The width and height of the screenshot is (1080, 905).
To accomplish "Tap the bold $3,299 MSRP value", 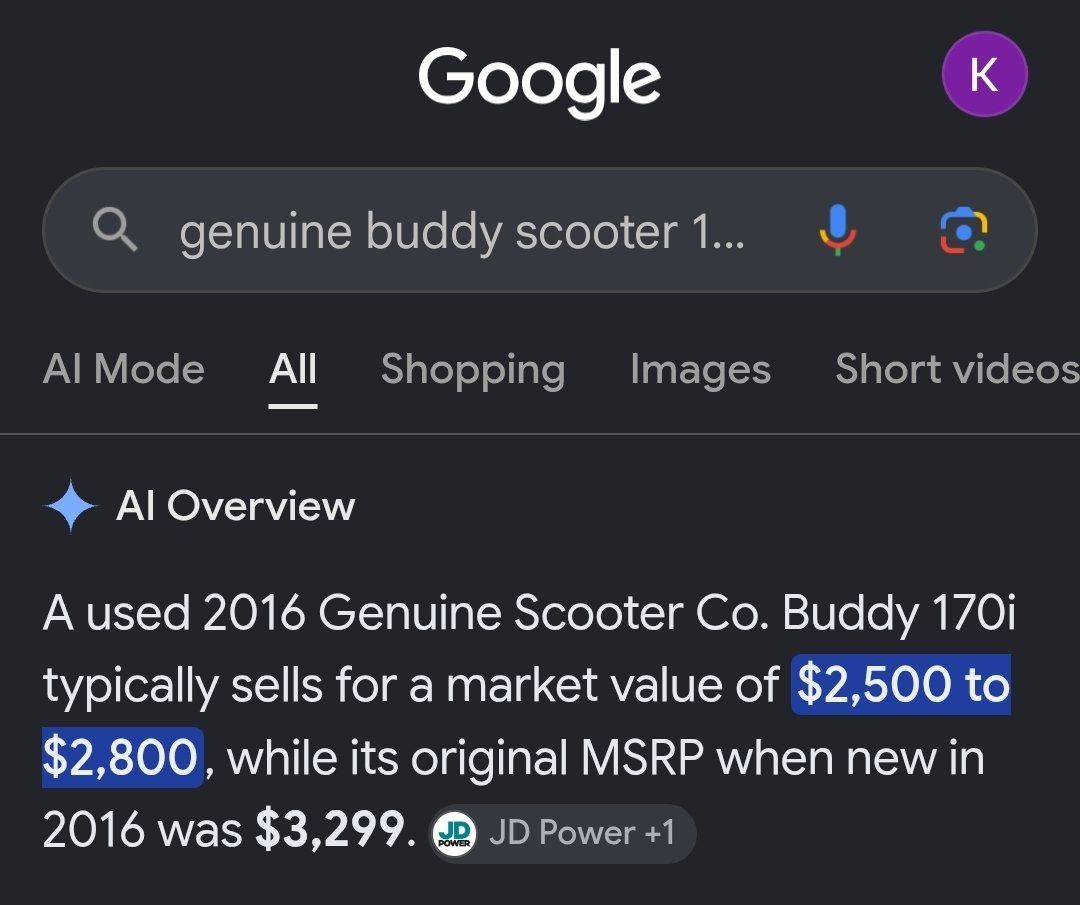I will pyautogui.click(x=331, y=830).
